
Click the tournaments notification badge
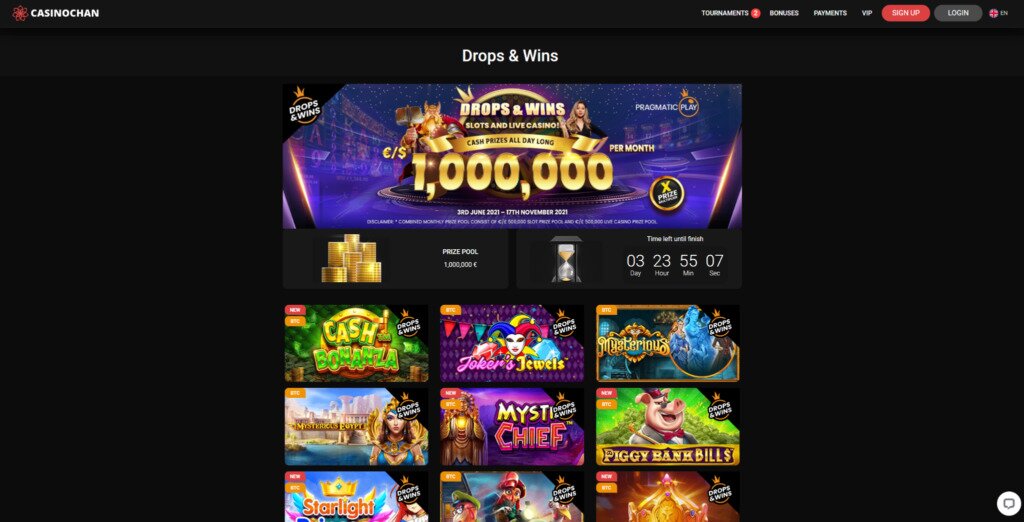[756, 13]
